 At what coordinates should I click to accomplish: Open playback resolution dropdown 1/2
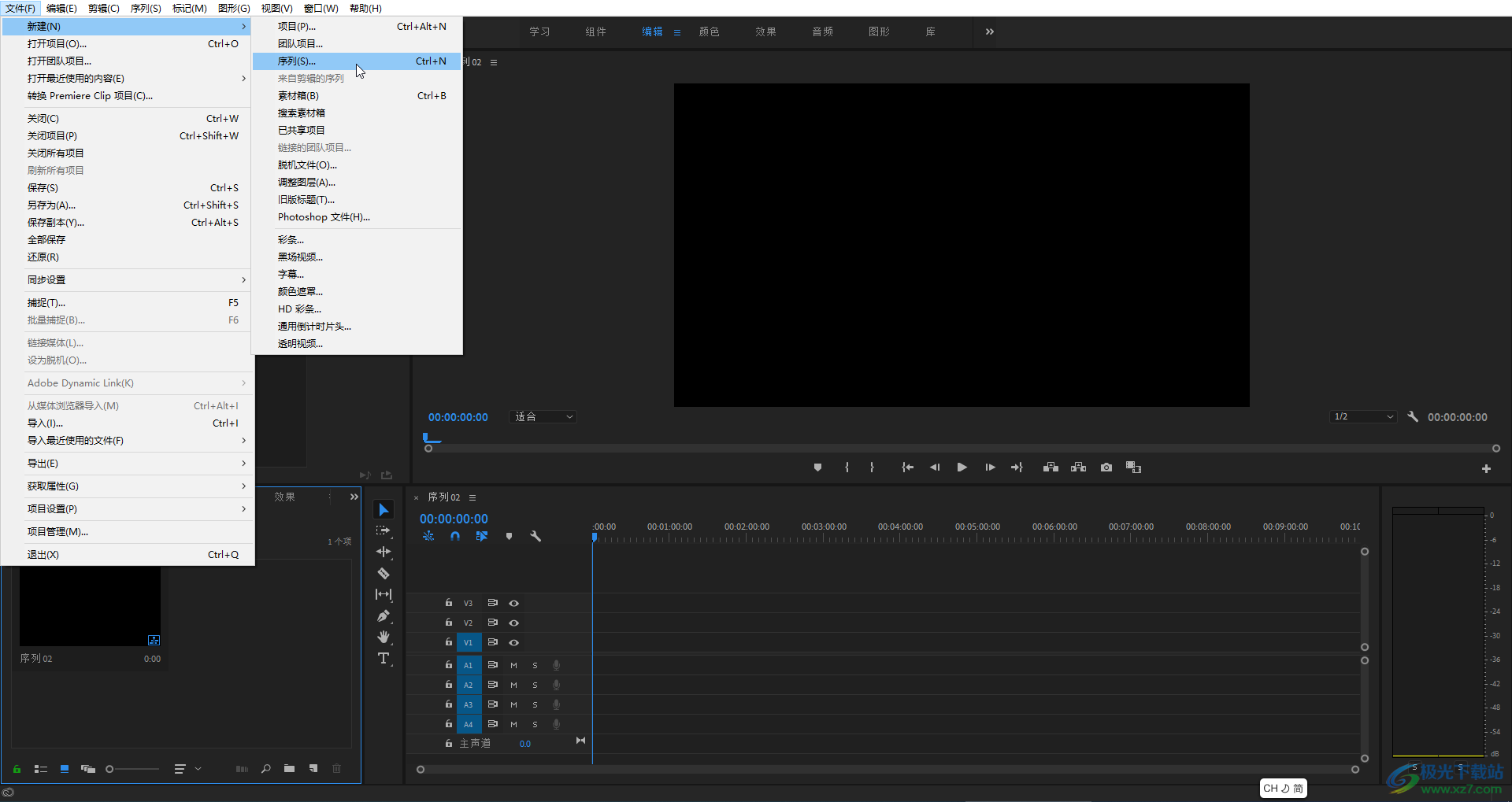[1363, 416]
